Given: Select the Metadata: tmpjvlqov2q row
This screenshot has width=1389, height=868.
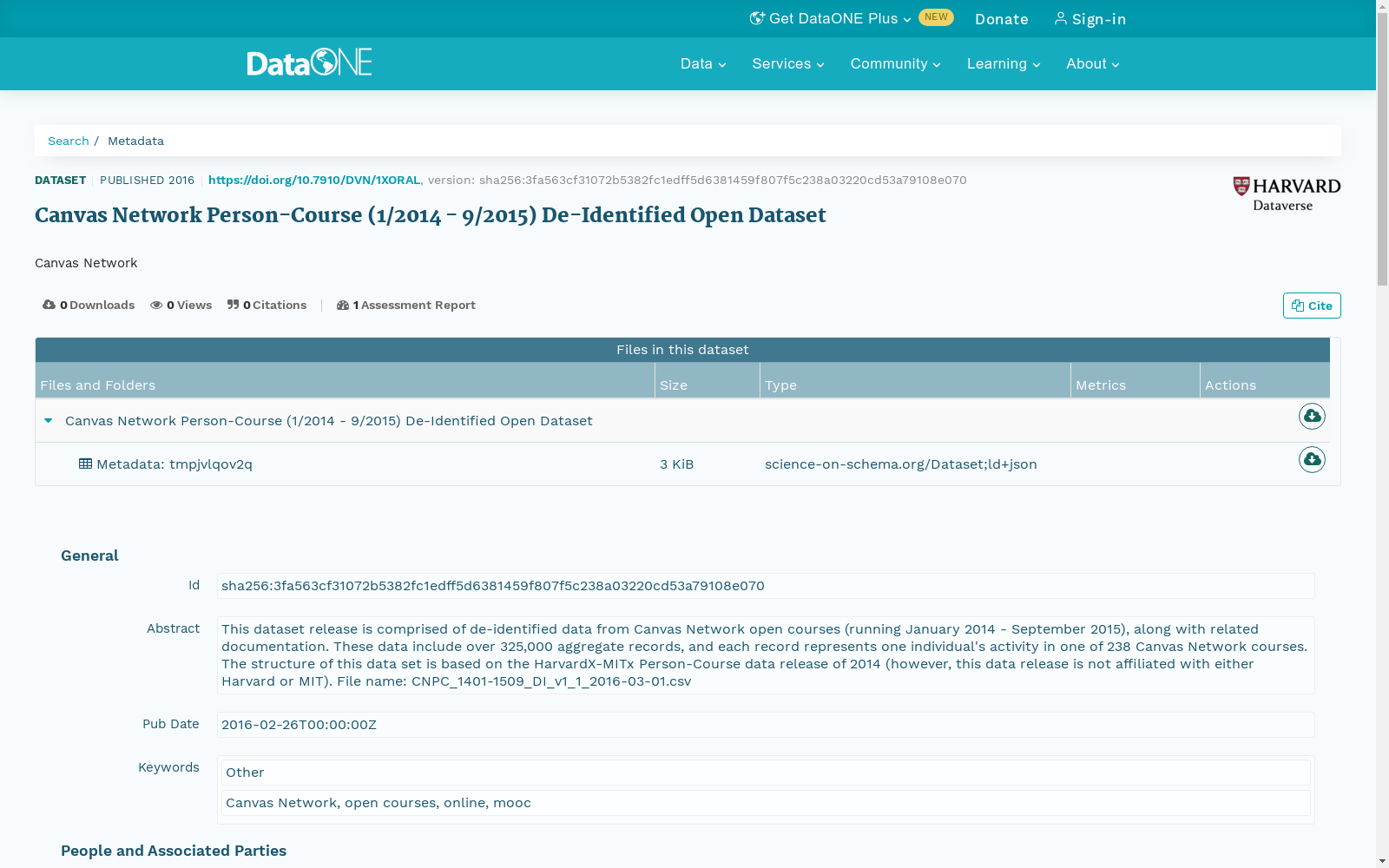Looking at the screenshot, I should (682, 464).
